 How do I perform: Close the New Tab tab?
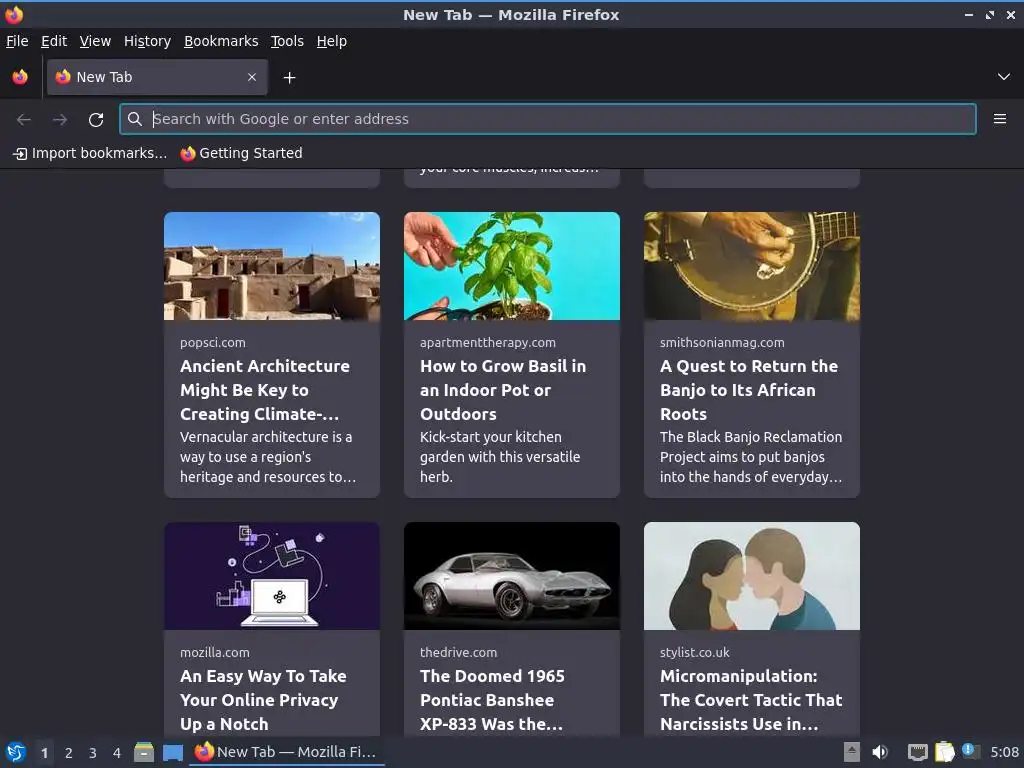pos(252,77)
